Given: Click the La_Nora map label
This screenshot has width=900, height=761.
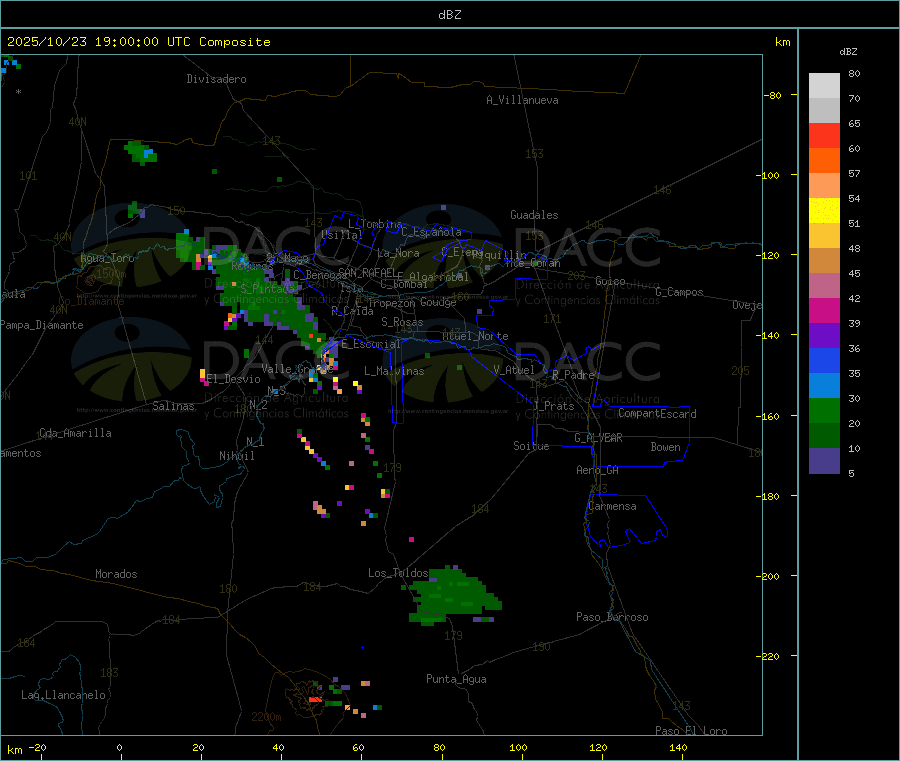Looking at the screenshot, I should point(398,253).
